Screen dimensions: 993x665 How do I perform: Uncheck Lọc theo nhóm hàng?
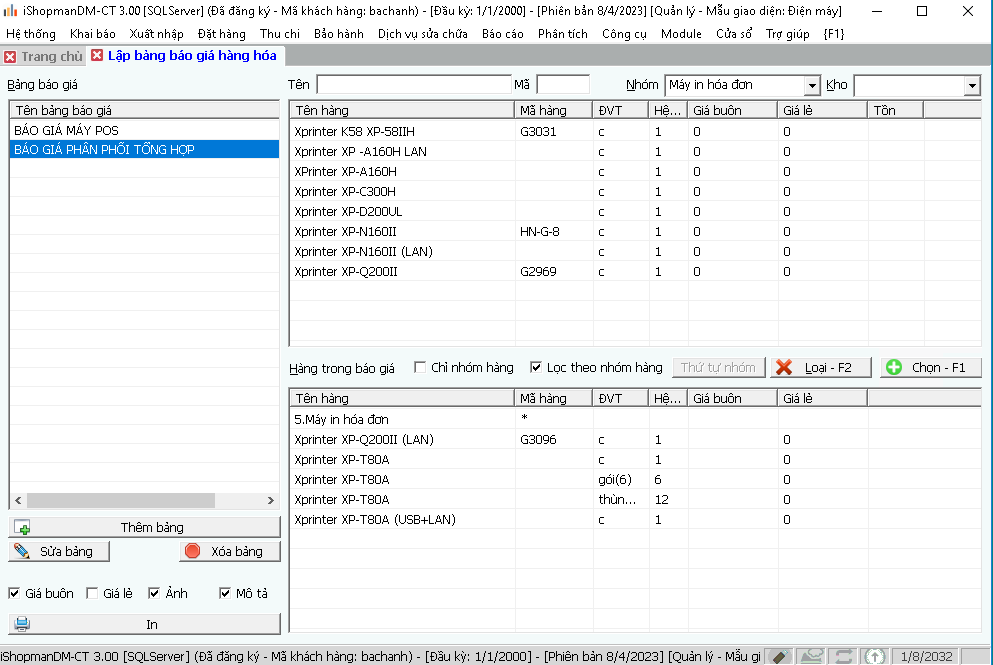pyautogui.click(x=536, y=367)
